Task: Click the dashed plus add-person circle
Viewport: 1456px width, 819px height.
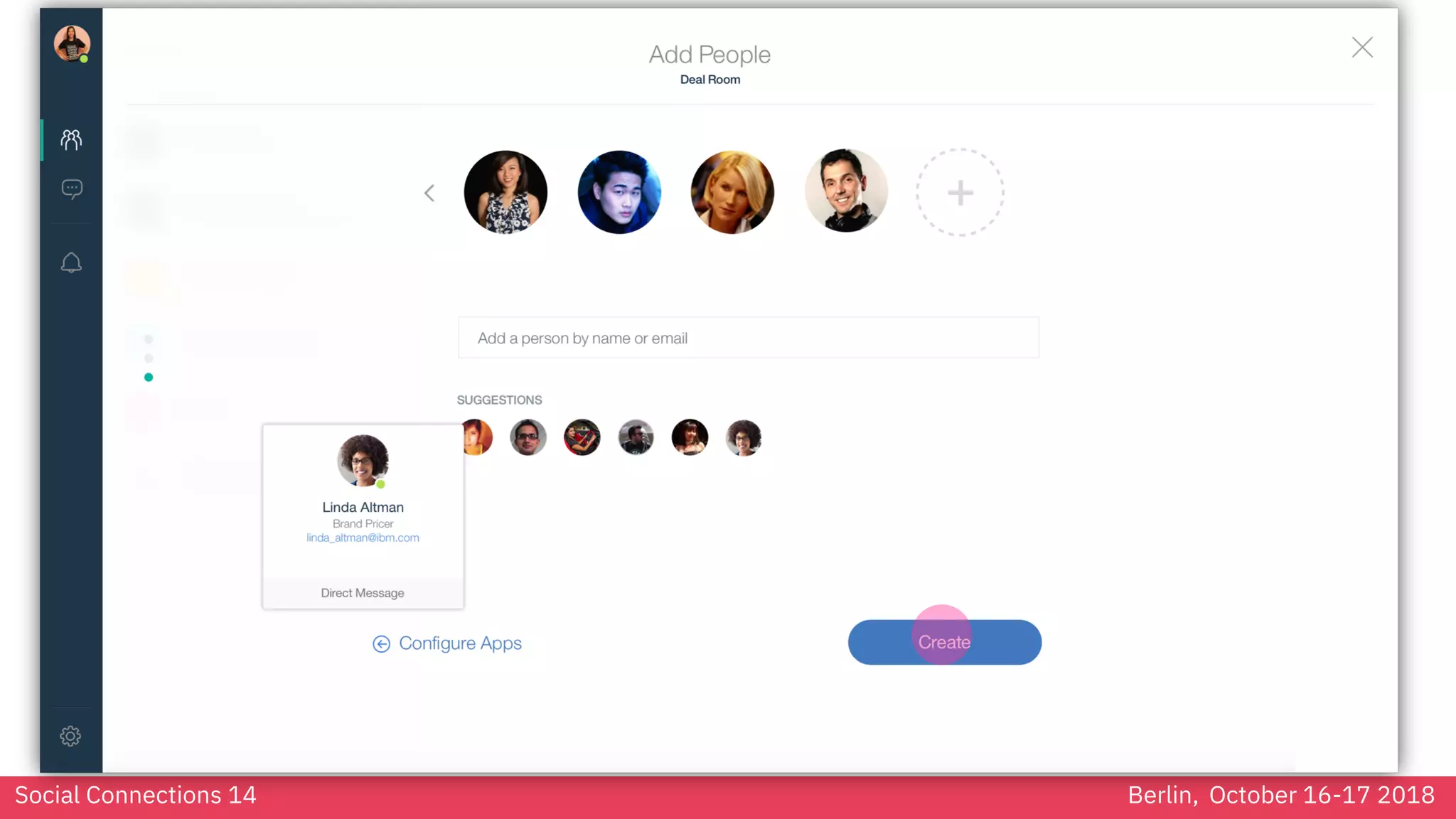Action: pyautogui.click(x=960, y=192)
